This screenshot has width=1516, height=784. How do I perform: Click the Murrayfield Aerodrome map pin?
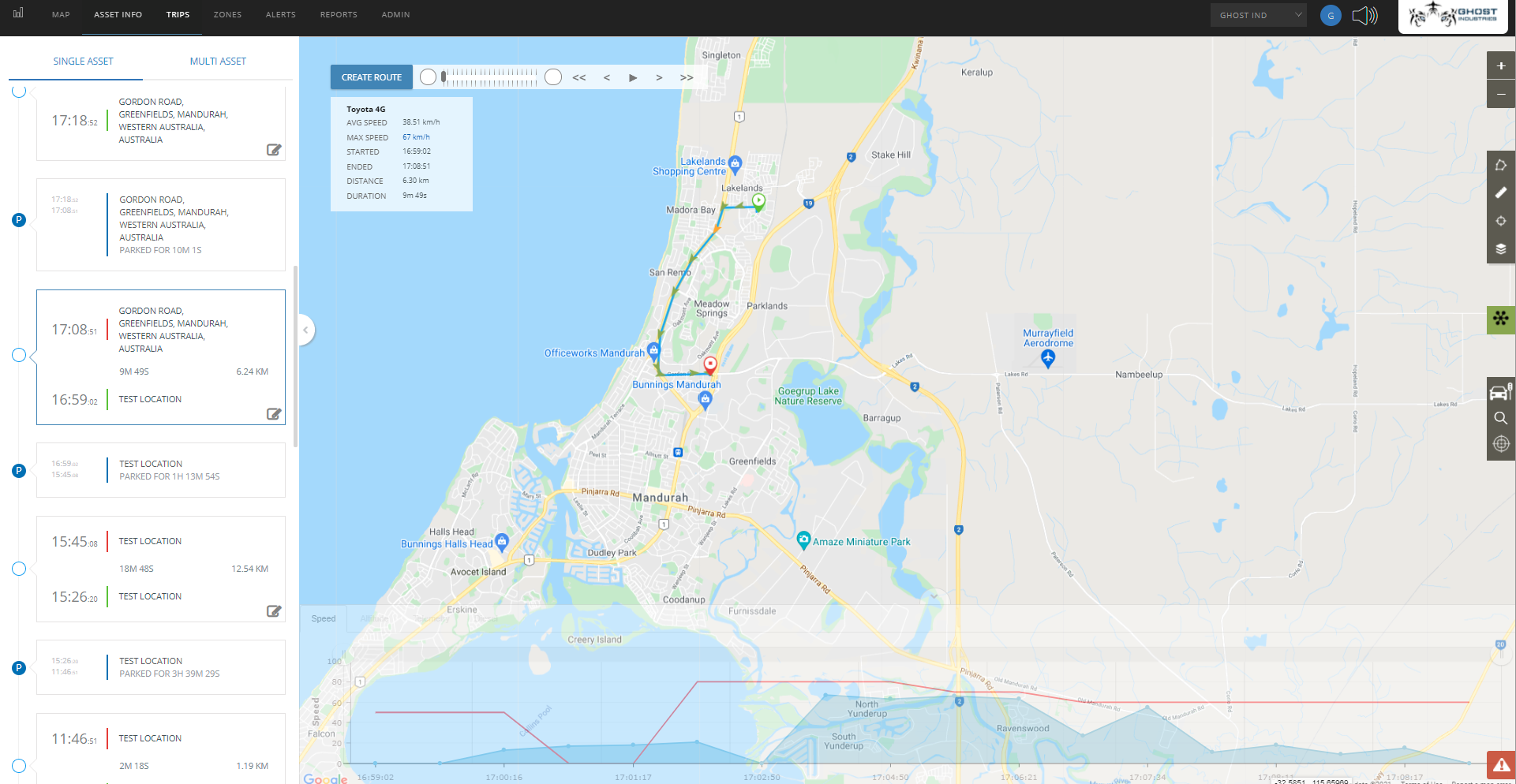tap(1048, 359)
